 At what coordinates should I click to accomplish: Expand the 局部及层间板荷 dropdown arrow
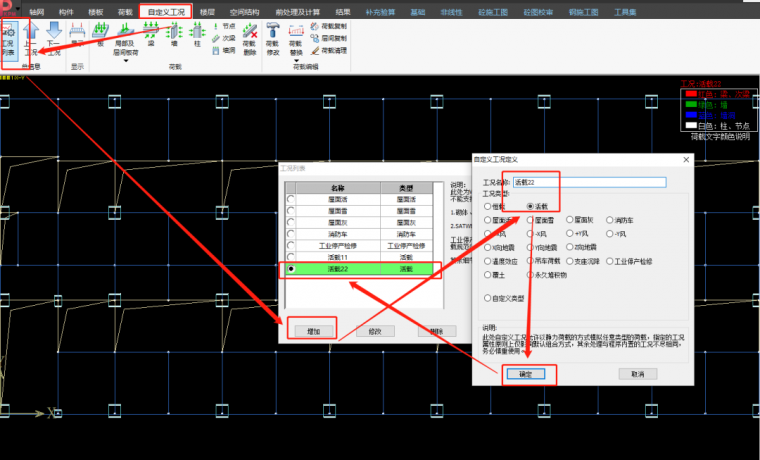pos(126,62)
